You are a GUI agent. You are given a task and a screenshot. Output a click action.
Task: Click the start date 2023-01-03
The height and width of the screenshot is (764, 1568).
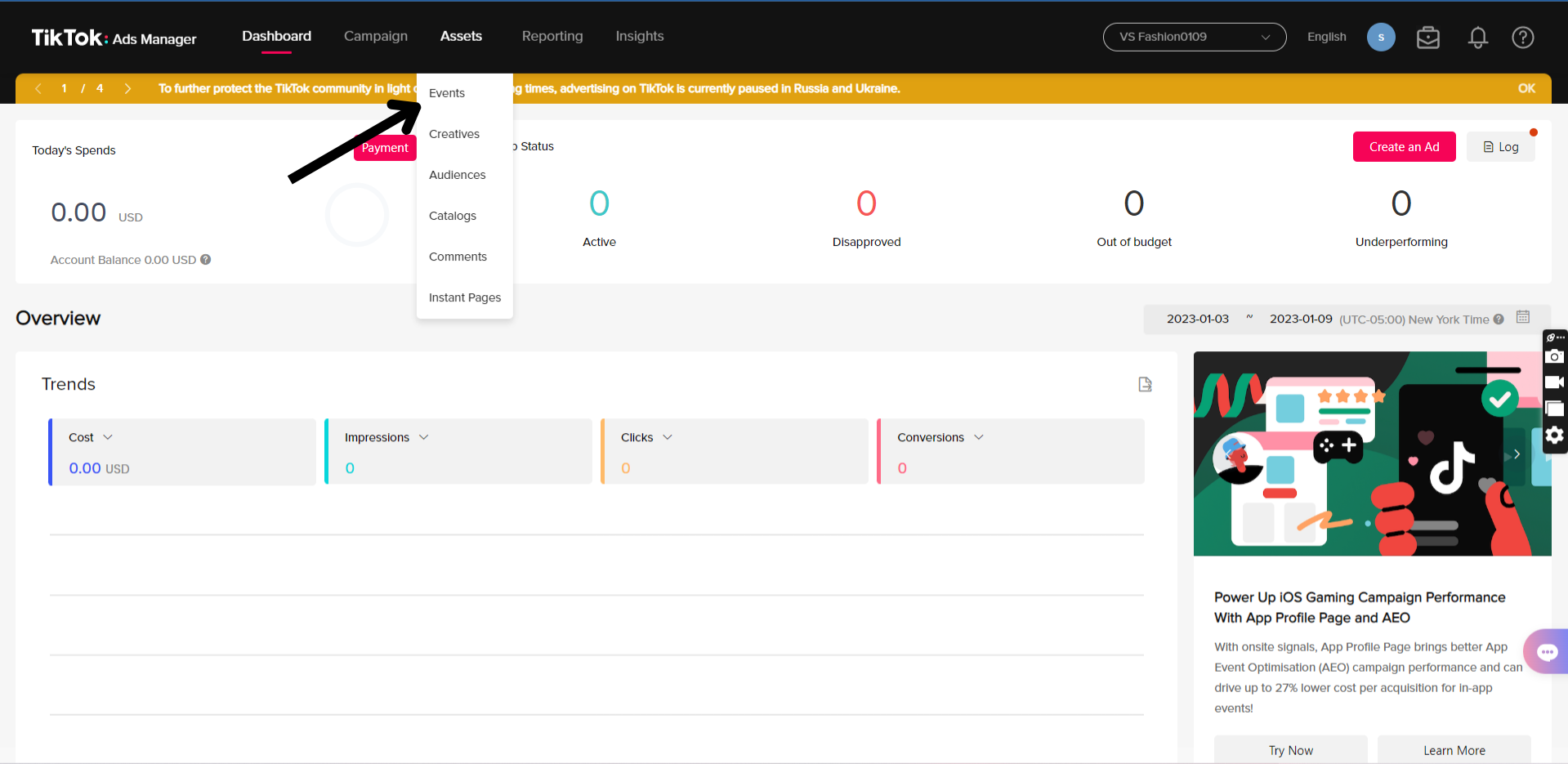click(1197, 319)
